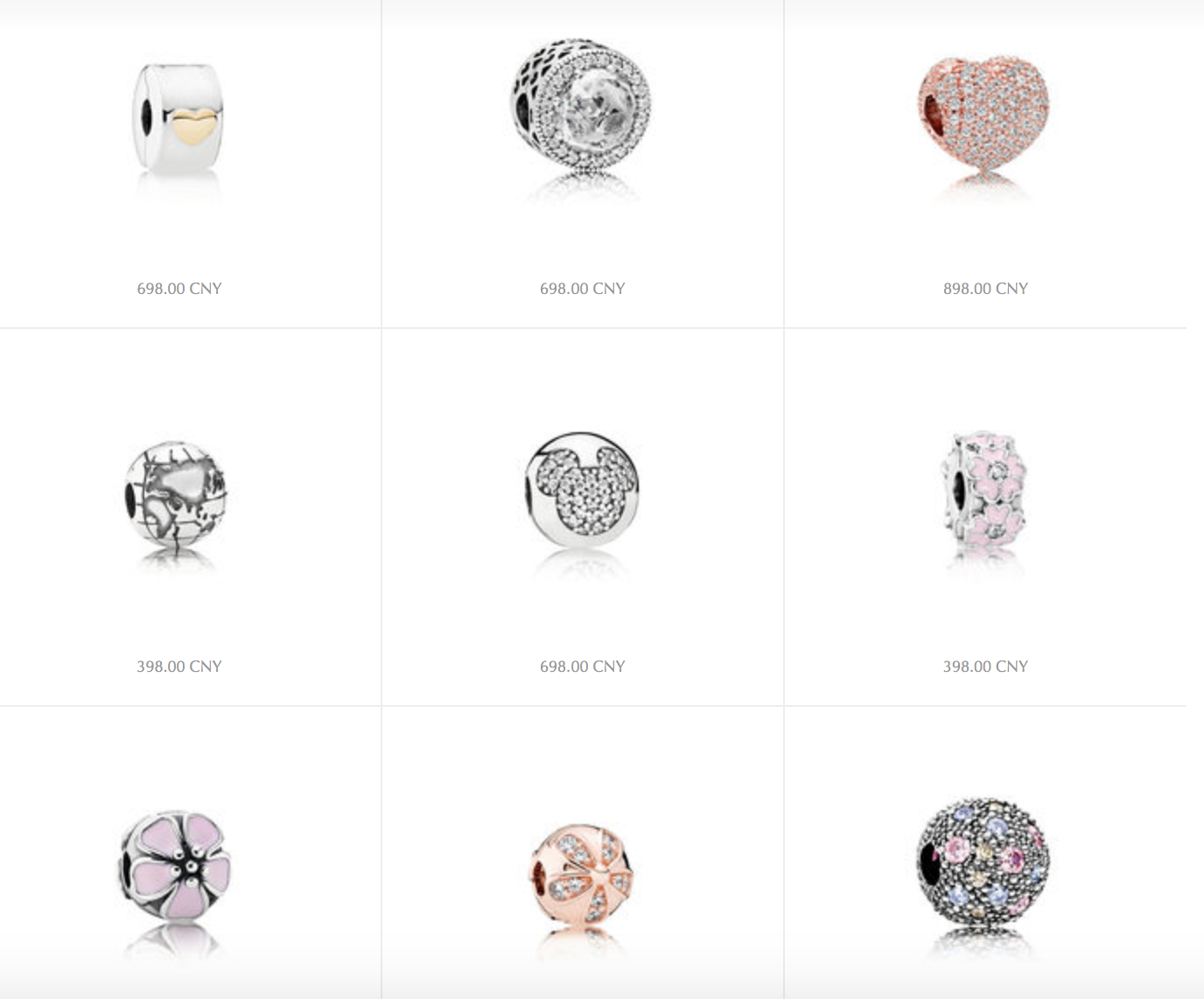Screen dimensions: 1204x999
Task: Click the 898.00 CNY price label
Action: [985, 289]
